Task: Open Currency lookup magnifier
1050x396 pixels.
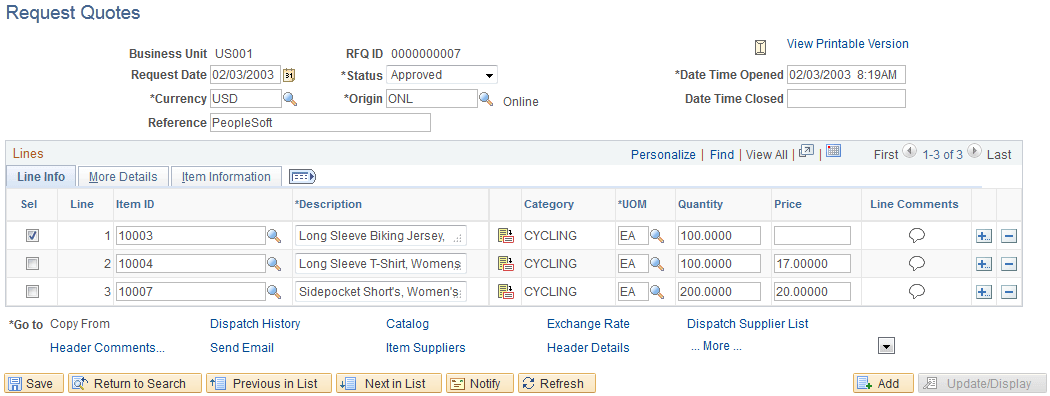Action: 289,99
